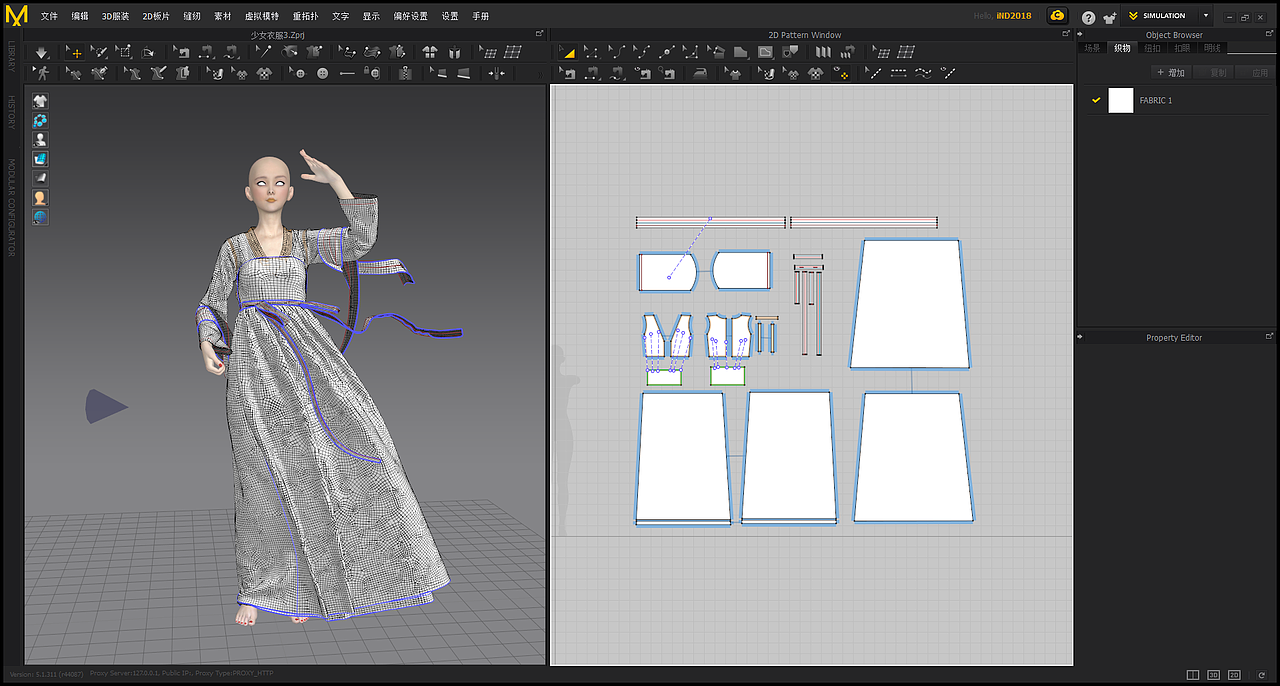Toggle the FABRIC 1 checkmark
This screenshot has width=1280, height=686.
(x=1096, y=100)
